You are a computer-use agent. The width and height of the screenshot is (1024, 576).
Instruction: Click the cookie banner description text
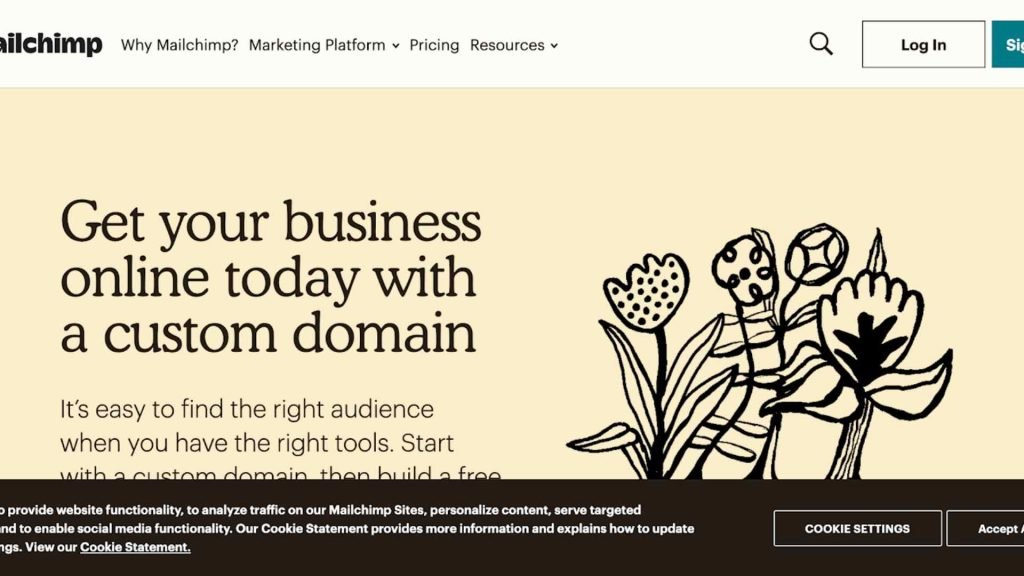point(347,528)
